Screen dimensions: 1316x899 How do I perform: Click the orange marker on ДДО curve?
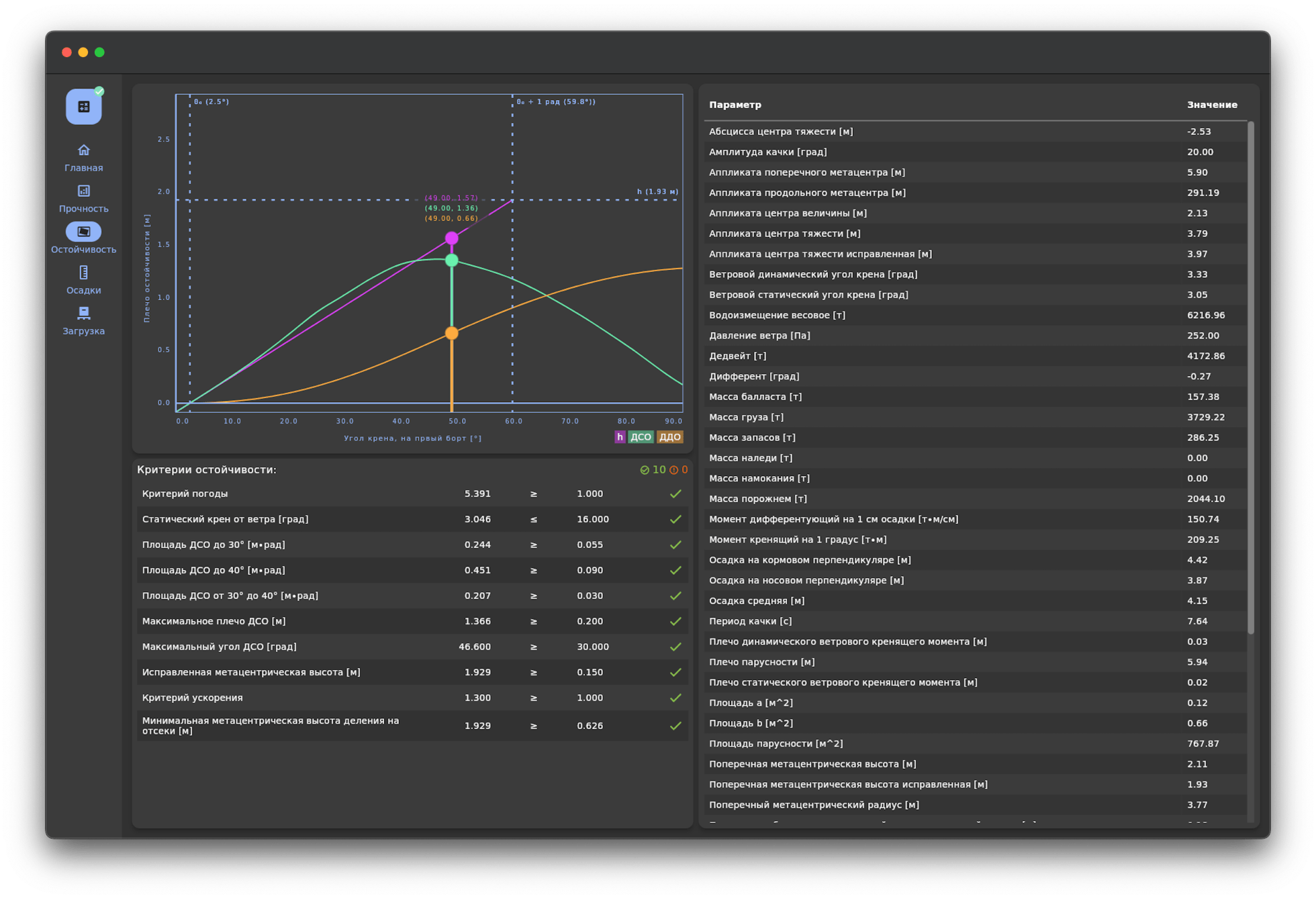[x=452, y=333]
